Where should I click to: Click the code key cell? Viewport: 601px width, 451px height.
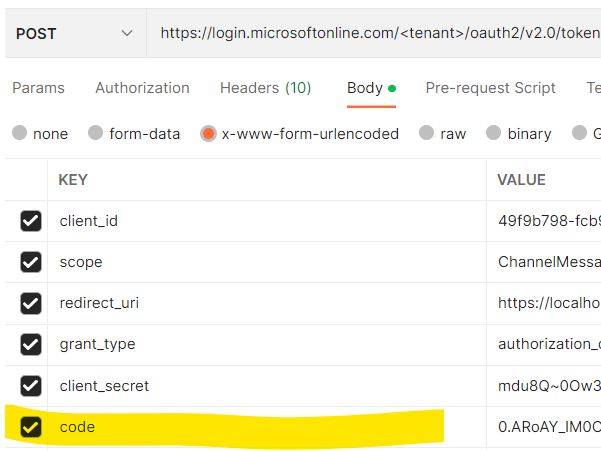coord(267,427)
